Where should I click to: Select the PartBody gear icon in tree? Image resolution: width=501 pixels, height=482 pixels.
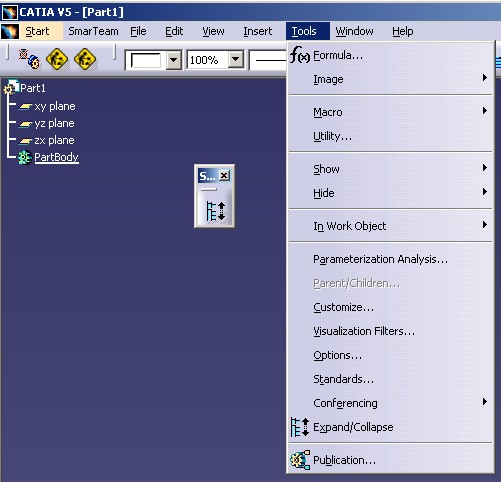[25, 157]
